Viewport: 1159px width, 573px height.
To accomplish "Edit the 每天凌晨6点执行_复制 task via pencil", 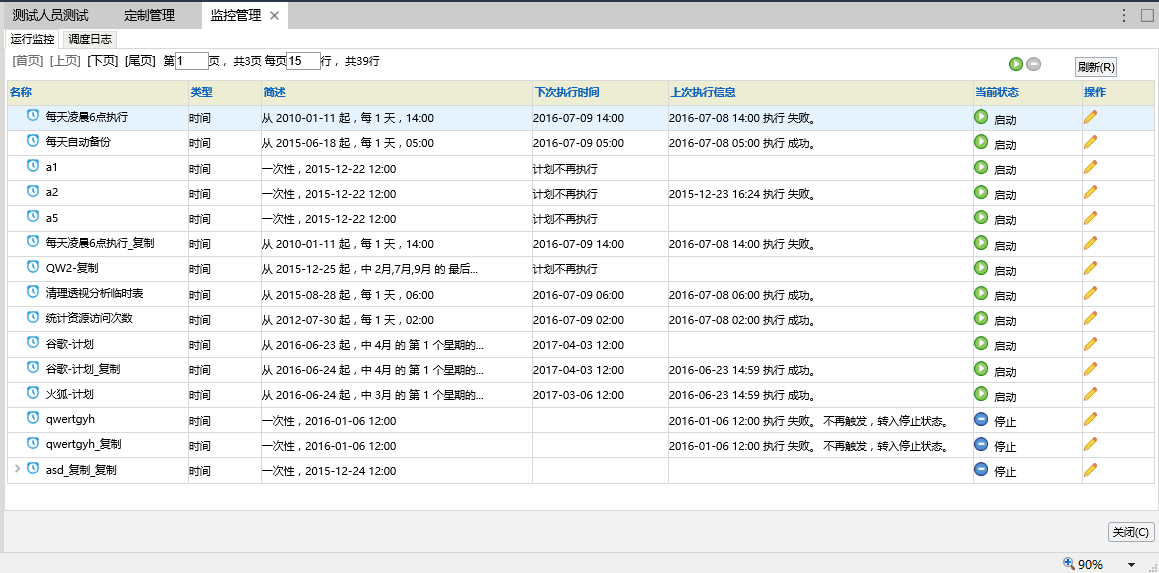I will tap(1090, 243).
